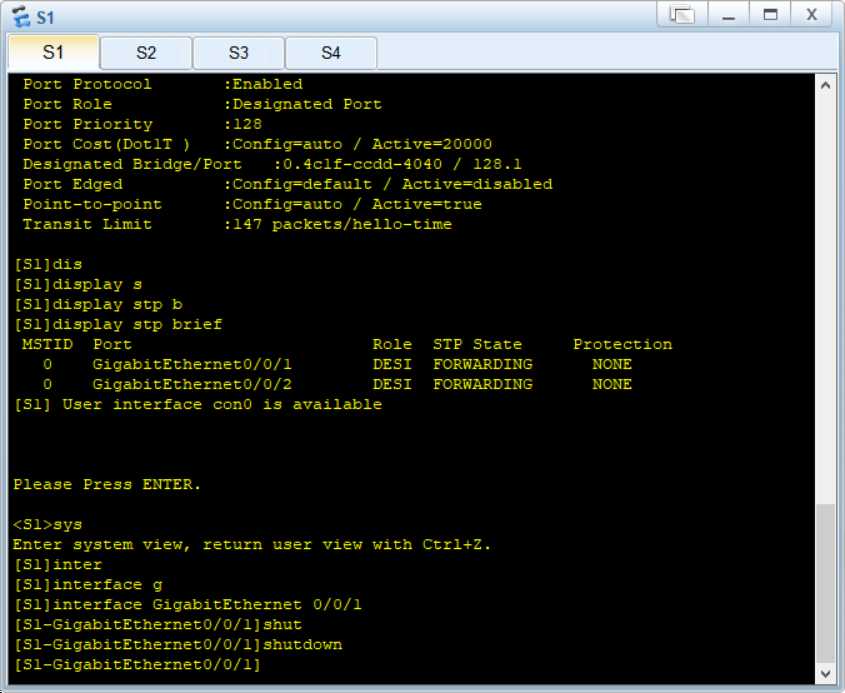The height and width of the screenshot is (693, 845).
Task: Click the scroll down arrow
Action: click(825, 673)
